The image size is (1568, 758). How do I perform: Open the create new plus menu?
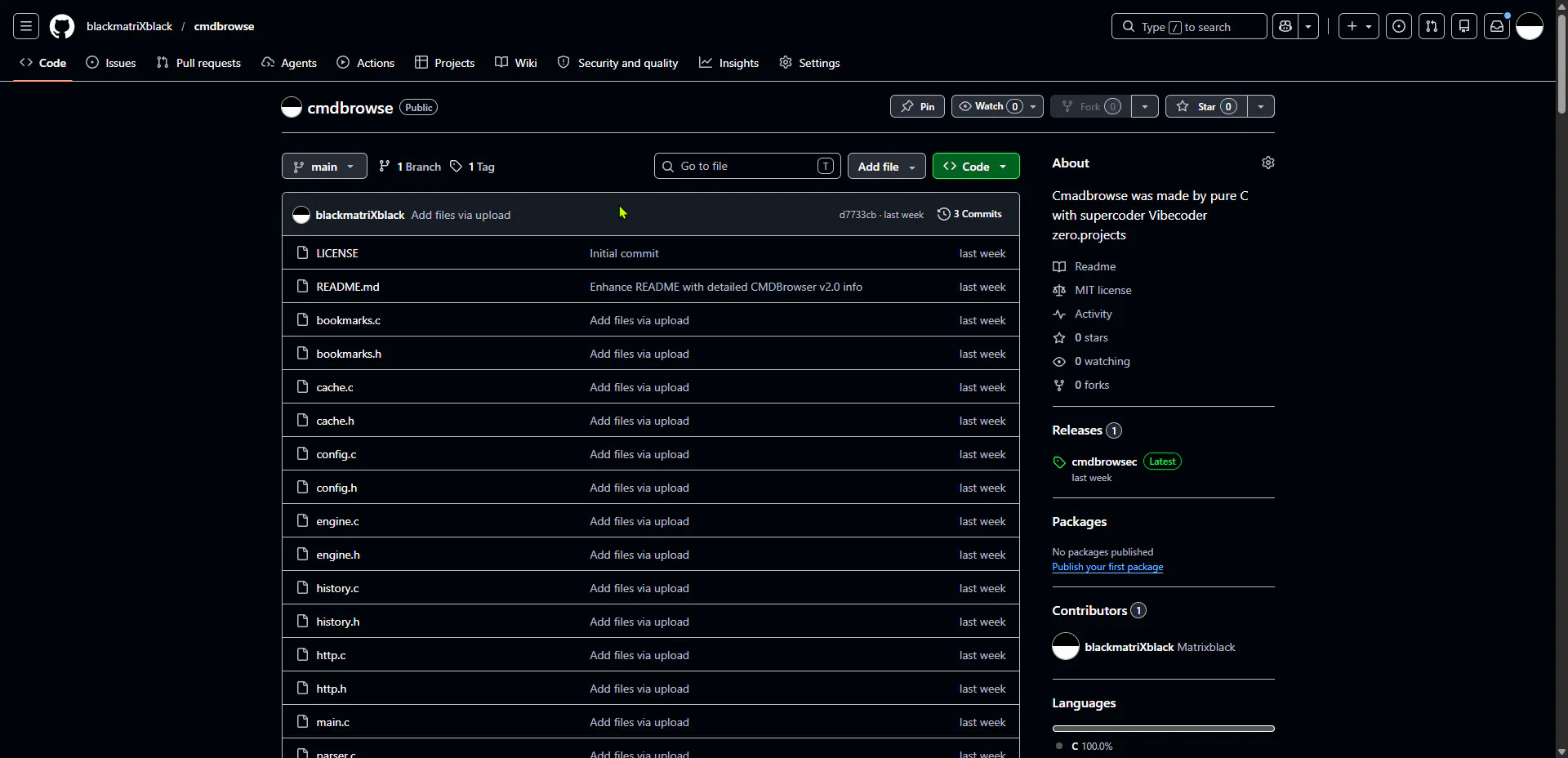coord(1359,26)
